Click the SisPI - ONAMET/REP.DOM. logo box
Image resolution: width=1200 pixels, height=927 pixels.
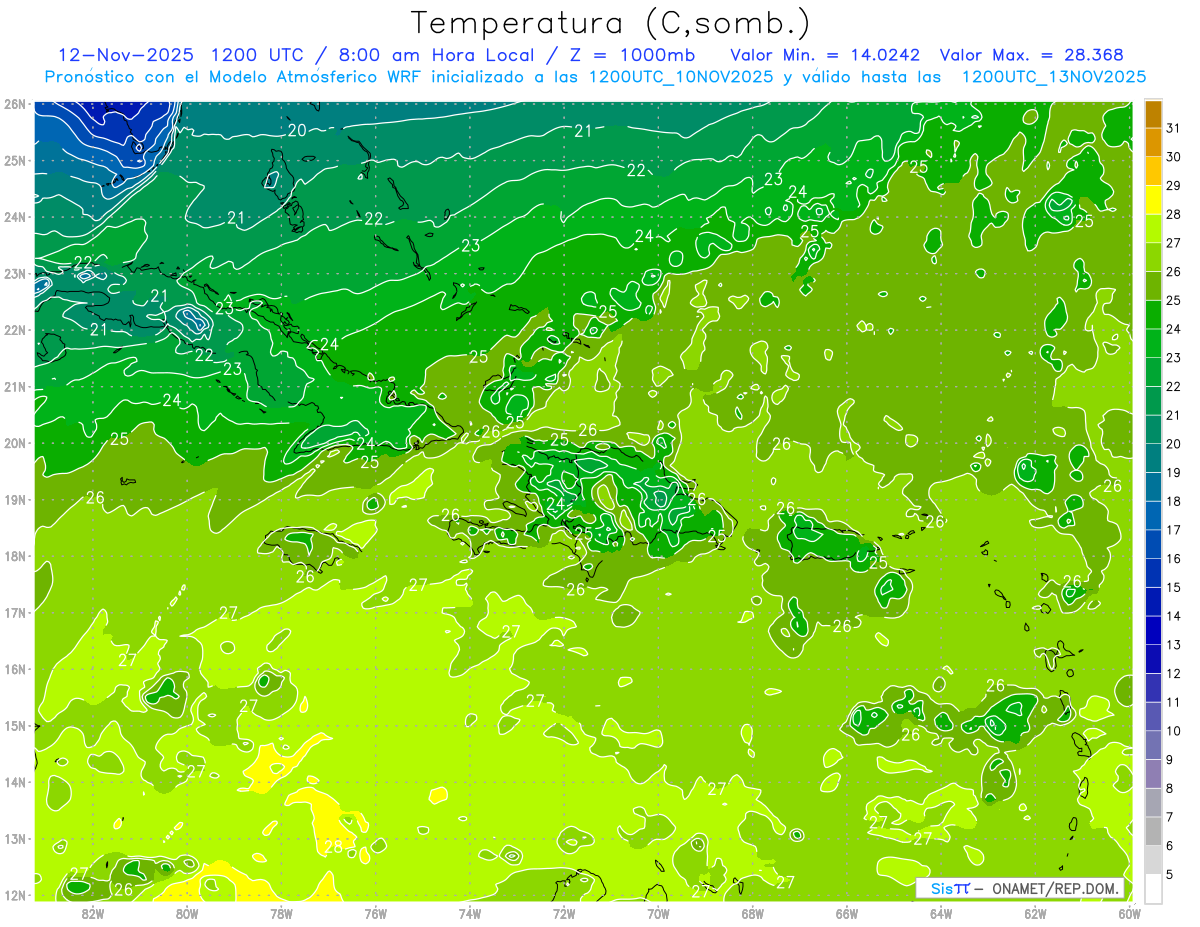(1020, 888)
